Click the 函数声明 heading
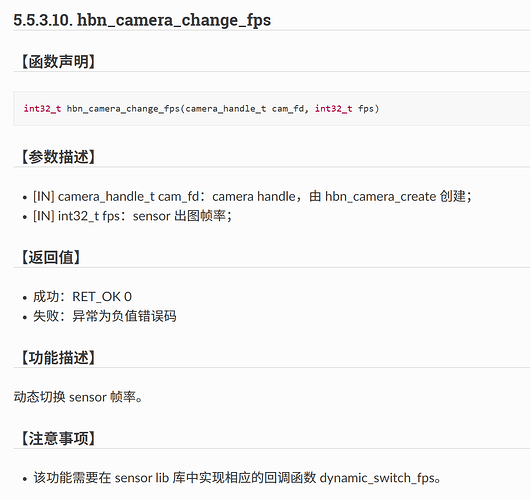Image resolution: width=530 pixels, height=500 pixels. point(58,62)
